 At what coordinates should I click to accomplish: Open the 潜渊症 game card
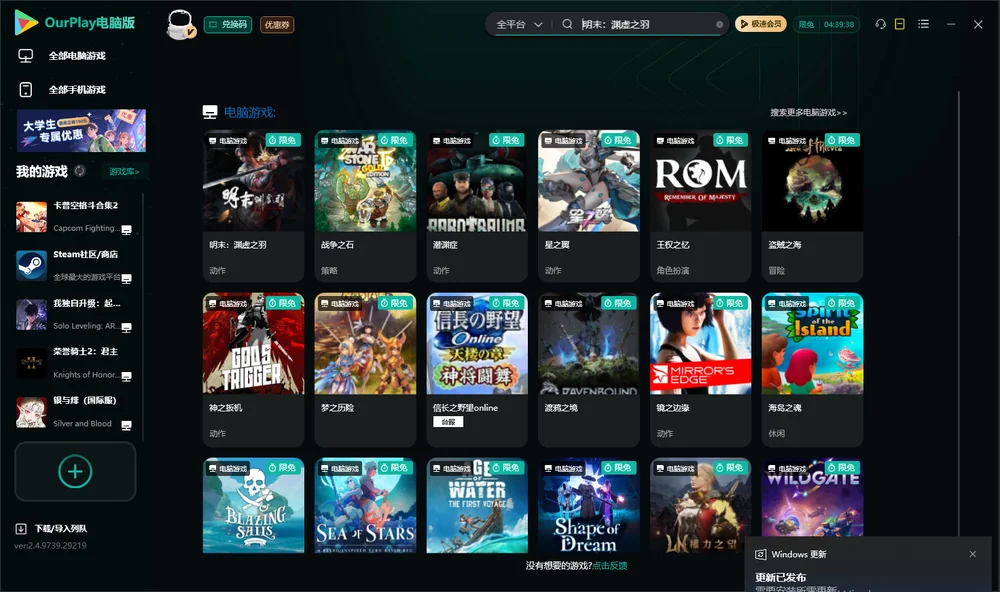477,205
